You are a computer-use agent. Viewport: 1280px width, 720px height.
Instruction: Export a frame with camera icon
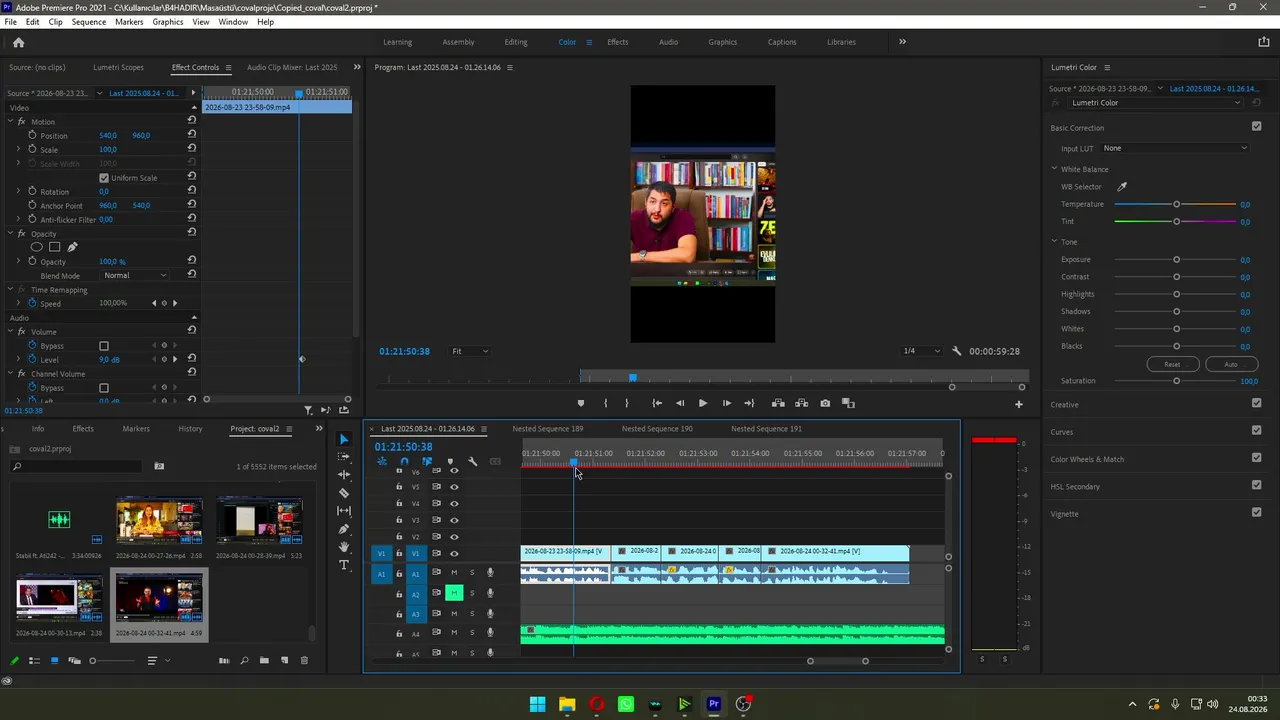(x=825, y=403)
